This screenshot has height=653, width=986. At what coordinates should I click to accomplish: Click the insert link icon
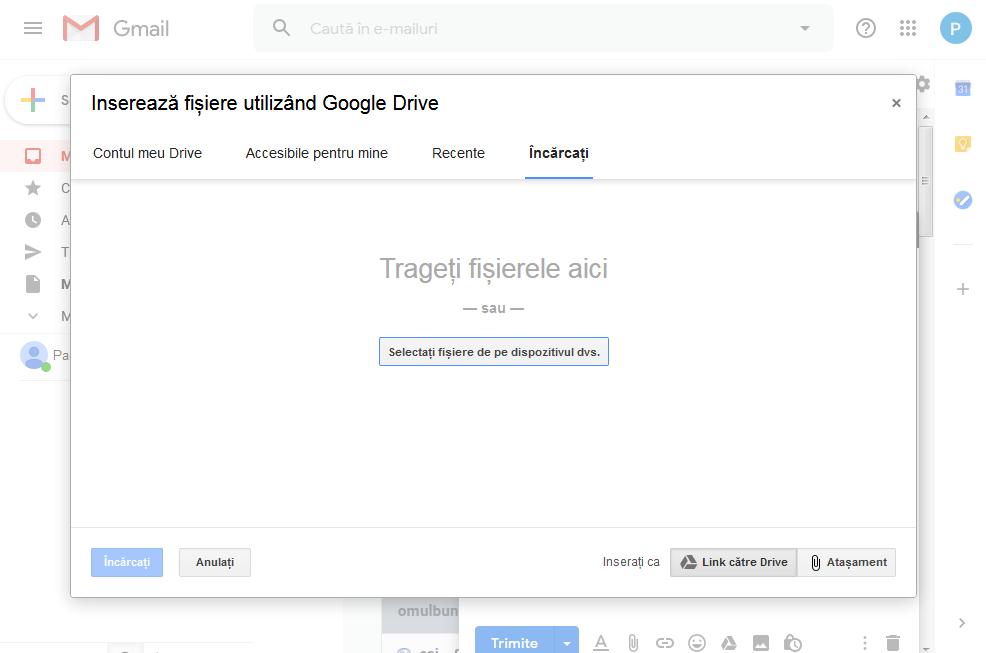(x=665, y=643)
